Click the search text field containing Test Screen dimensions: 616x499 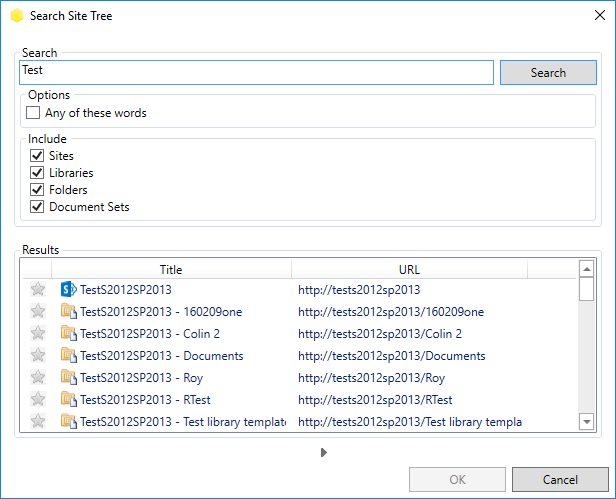coord(257,73)
